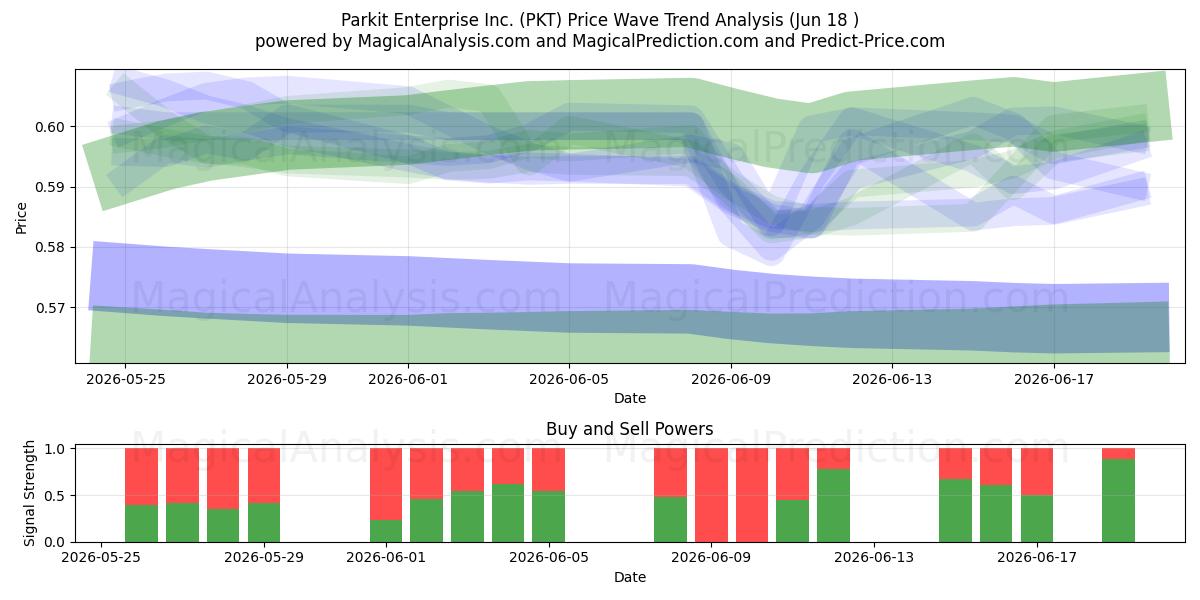This screenshot has width=1200, height=600.
Task: Click the green segment of the 2026-06-05 bar
Action: tap(548, 516)
